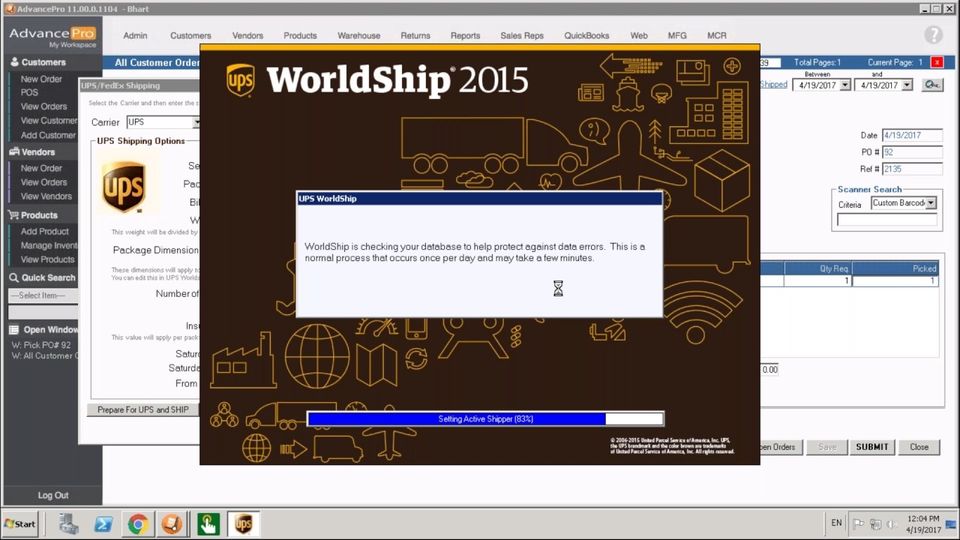960x540 pixels.
Task: Expand the end date dropdown
Action: 907,85
